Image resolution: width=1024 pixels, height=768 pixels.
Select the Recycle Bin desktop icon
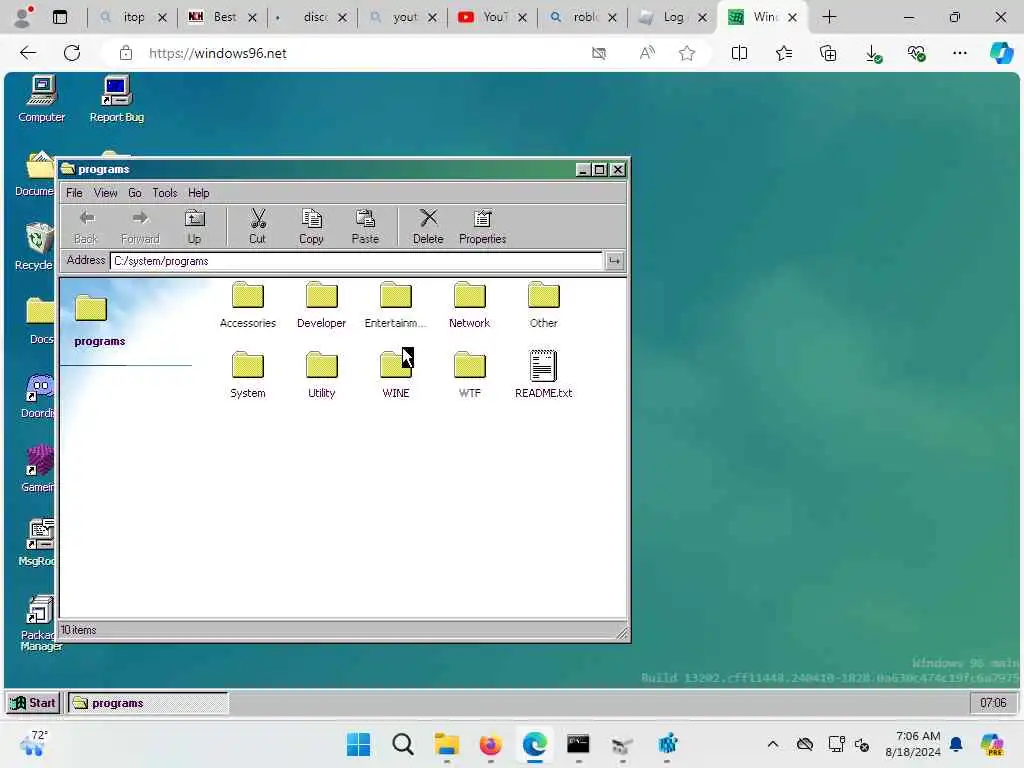[35, 246]
